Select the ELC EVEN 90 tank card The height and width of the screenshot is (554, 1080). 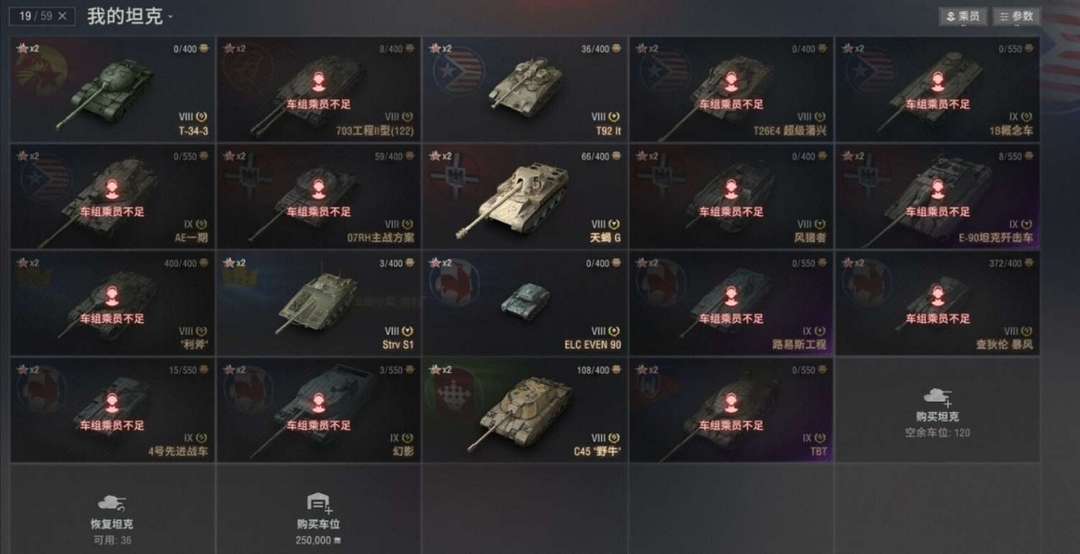[525, 303]
